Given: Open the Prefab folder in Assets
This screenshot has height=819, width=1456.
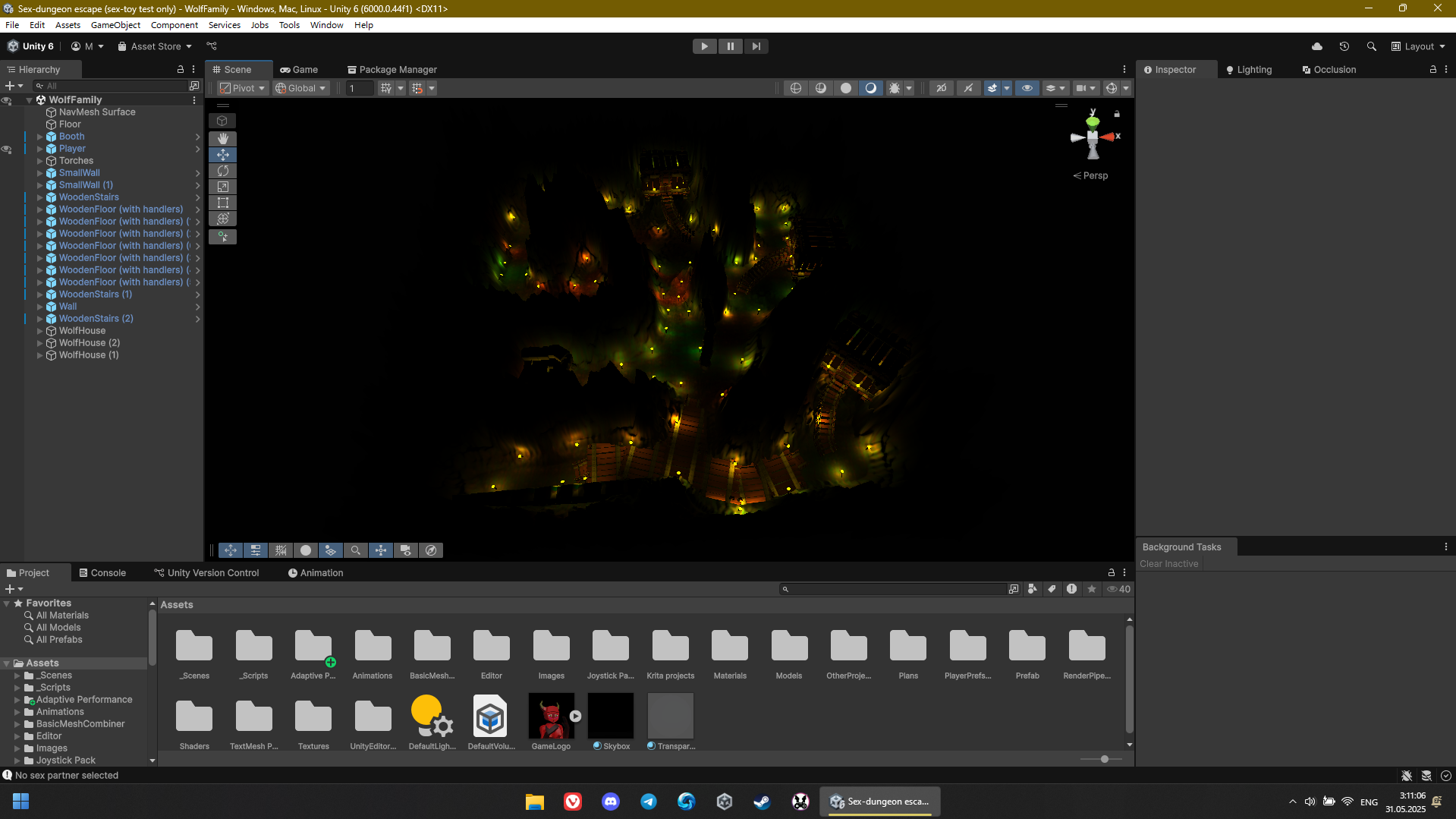Looking at the screenshot, I should 1027,654.
